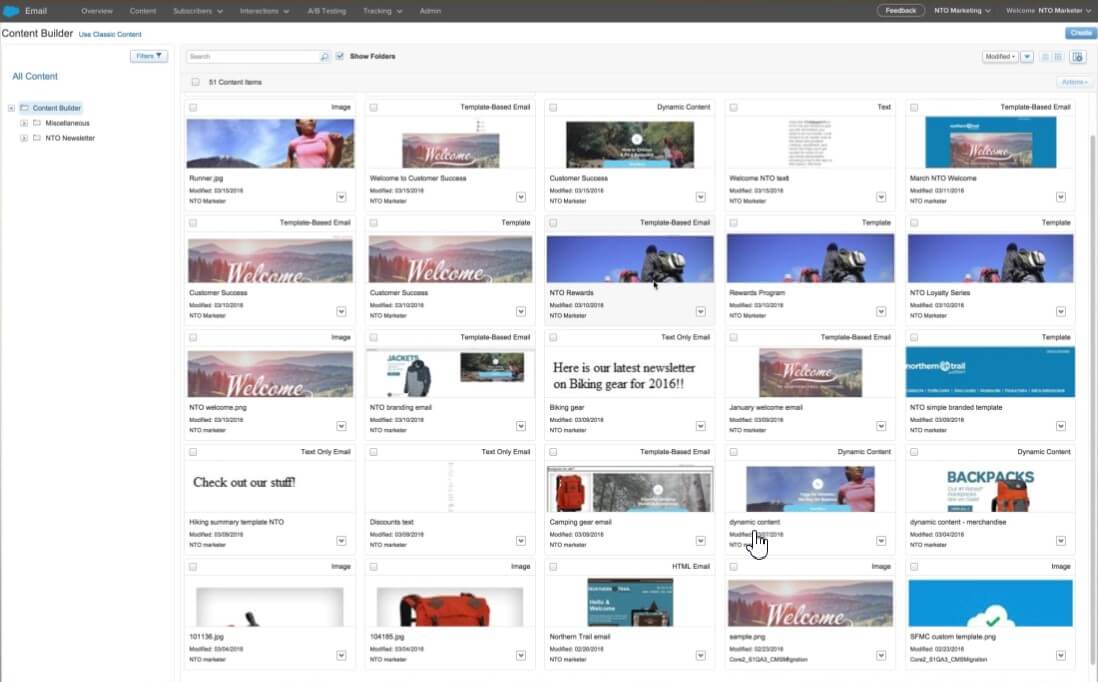Open NTO branding email card dropdown arrow
The height and width of the screenshot is (682, 1098).
click(x=521, y=426)
